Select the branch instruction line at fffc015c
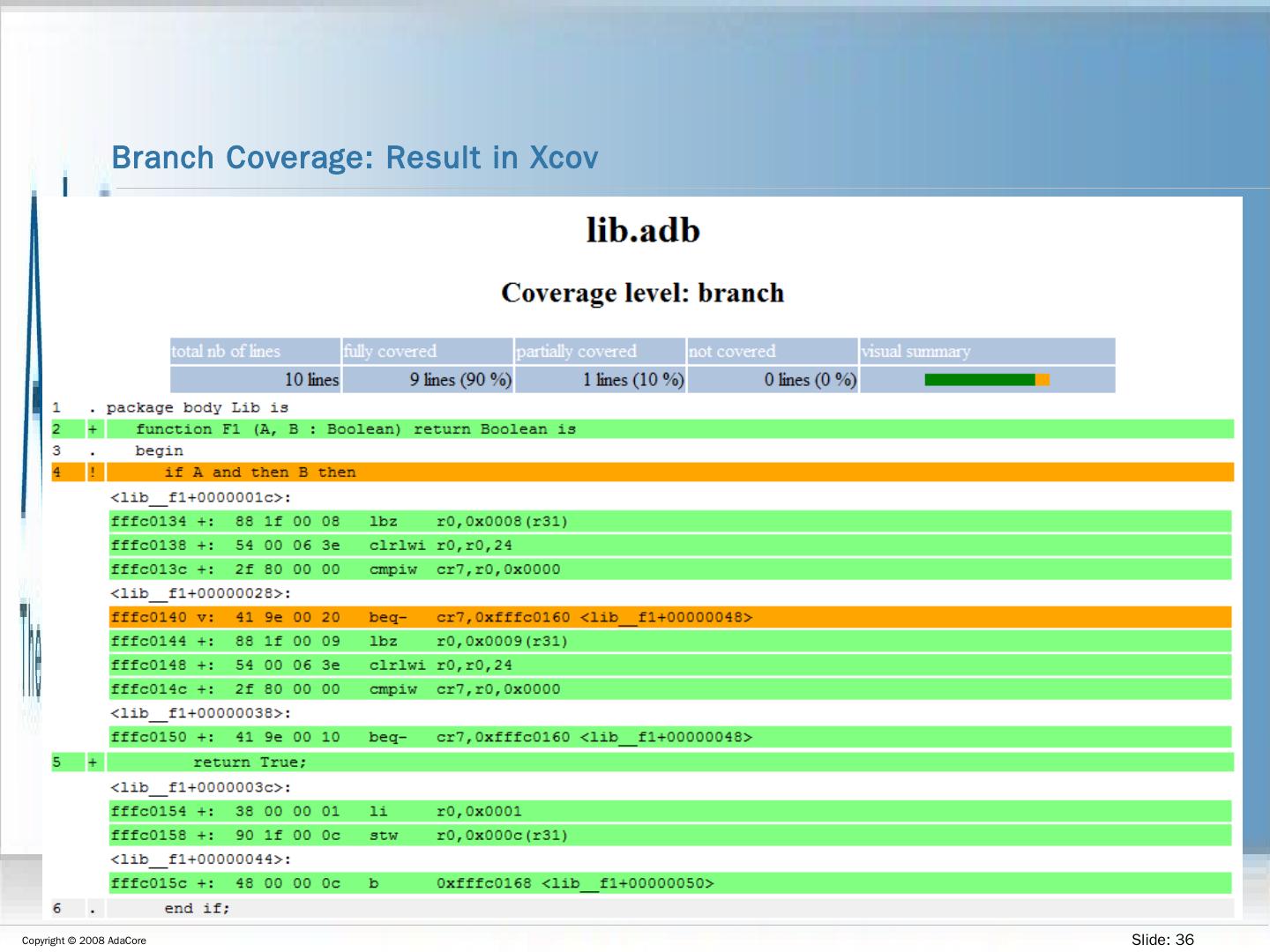 tap(411, 883)
